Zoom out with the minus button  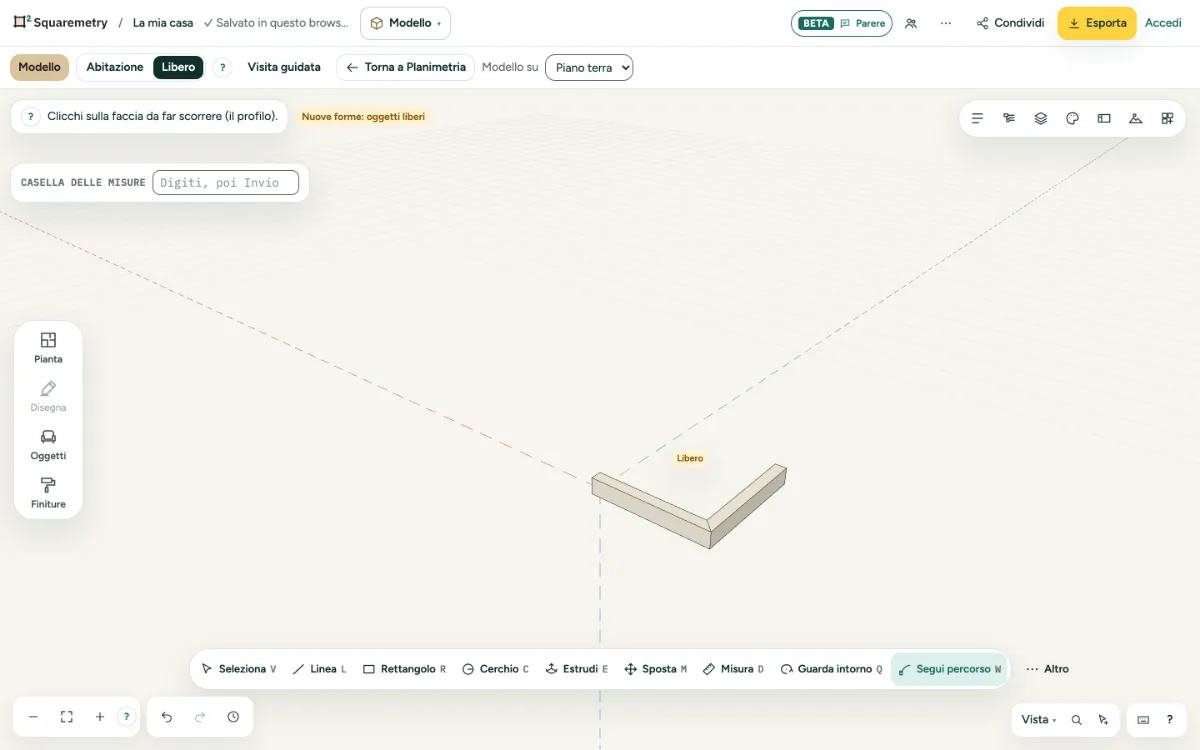(x=33, y=717)
